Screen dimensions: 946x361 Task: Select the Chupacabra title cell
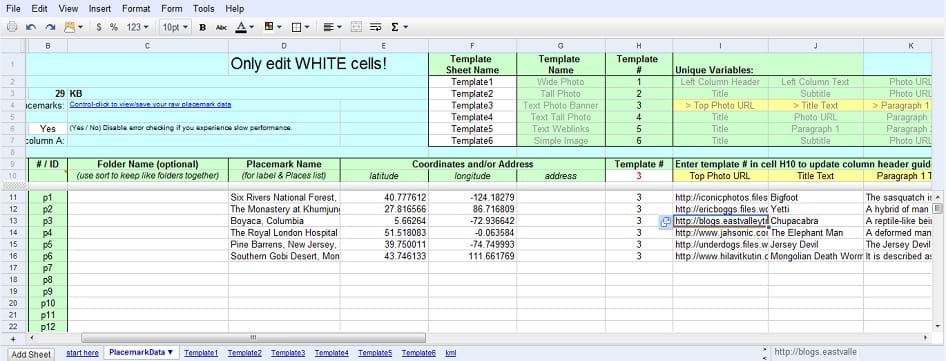pos(816,221)
